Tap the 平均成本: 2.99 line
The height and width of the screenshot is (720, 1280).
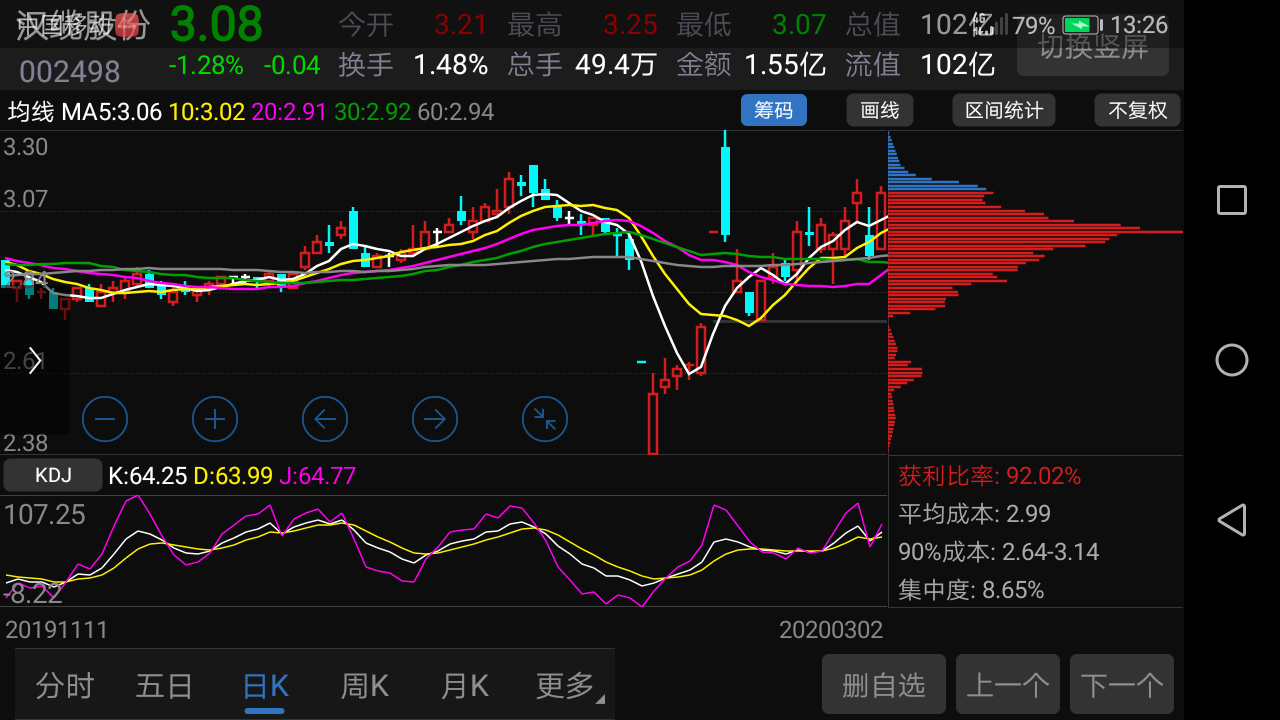(x=975, y=514)
